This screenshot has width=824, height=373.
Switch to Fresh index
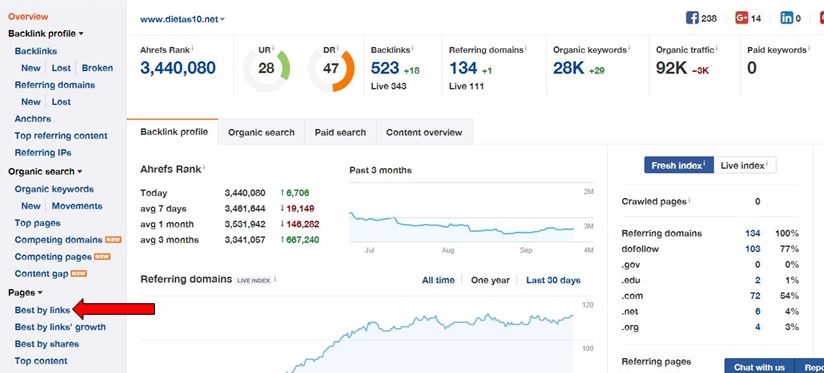pyautogui.click(x=679, y=165)
